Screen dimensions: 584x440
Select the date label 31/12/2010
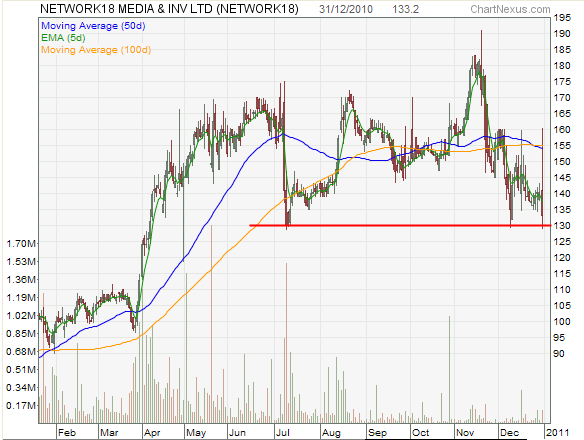346,9
